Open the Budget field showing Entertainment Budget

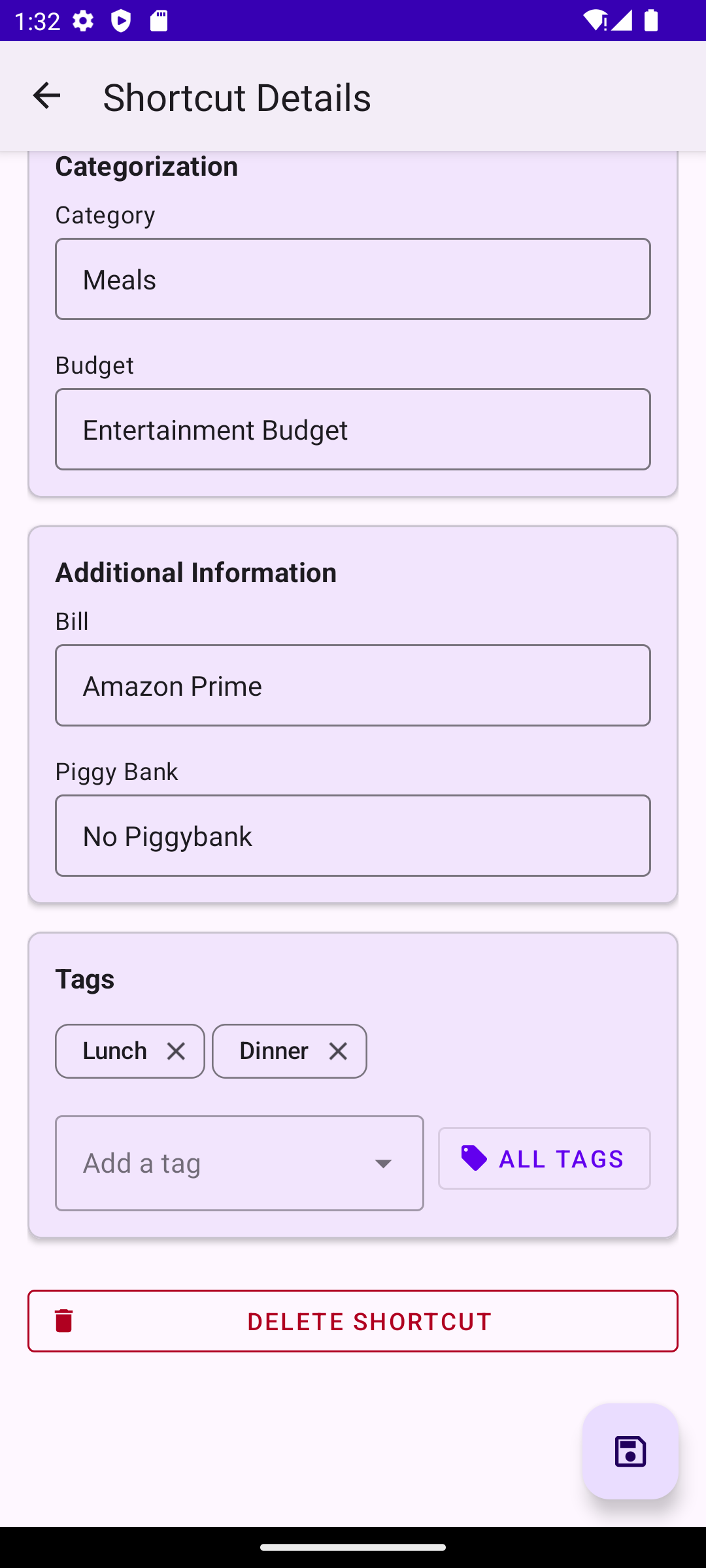[x=353, y=429]
